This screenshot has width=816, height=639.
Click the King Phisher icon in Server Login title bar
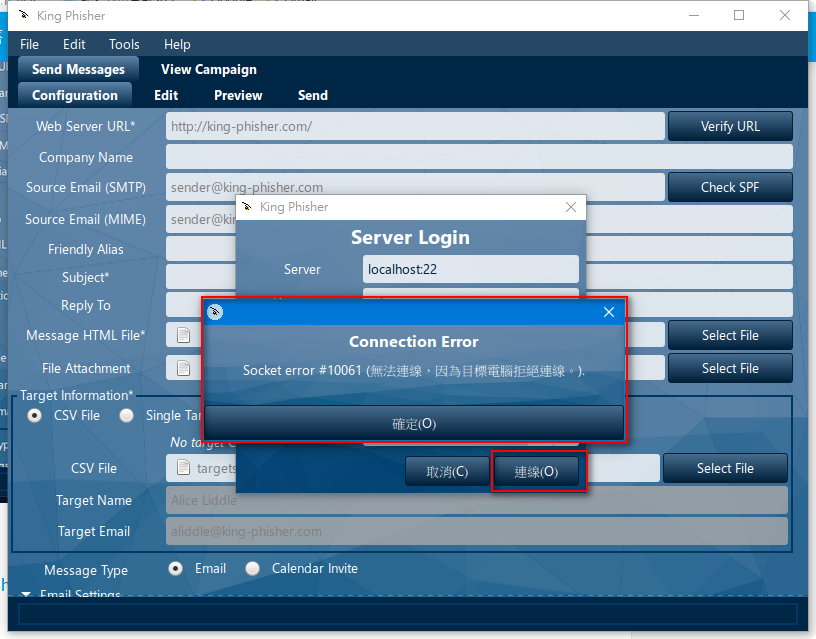tap(247, 207)
